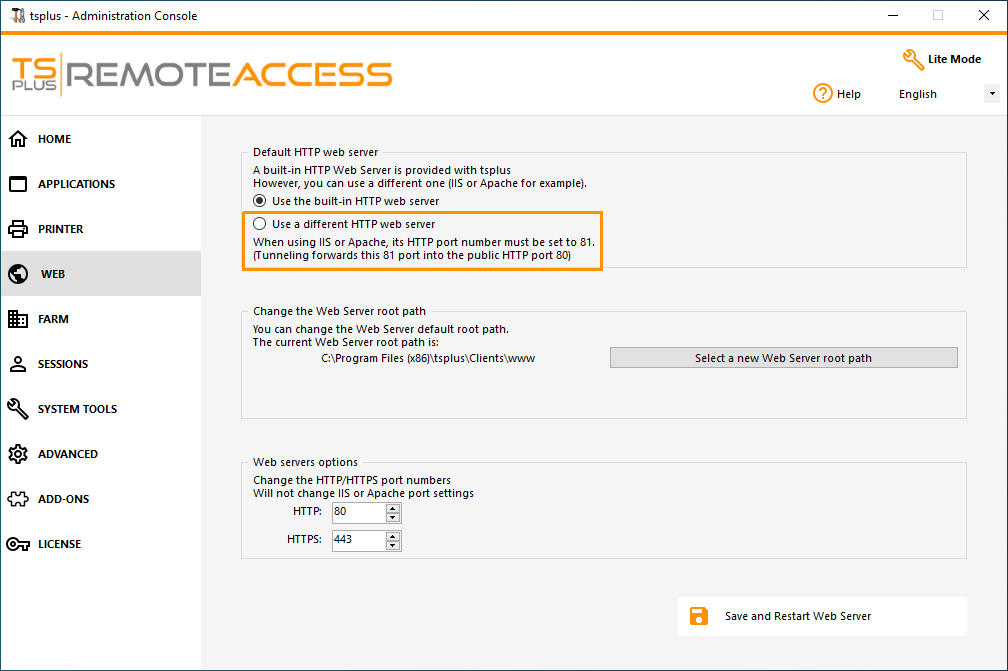Click the Add-ons puzzle piece icon
This screenshot has height=671, width=1008.
tap(18, 499)
